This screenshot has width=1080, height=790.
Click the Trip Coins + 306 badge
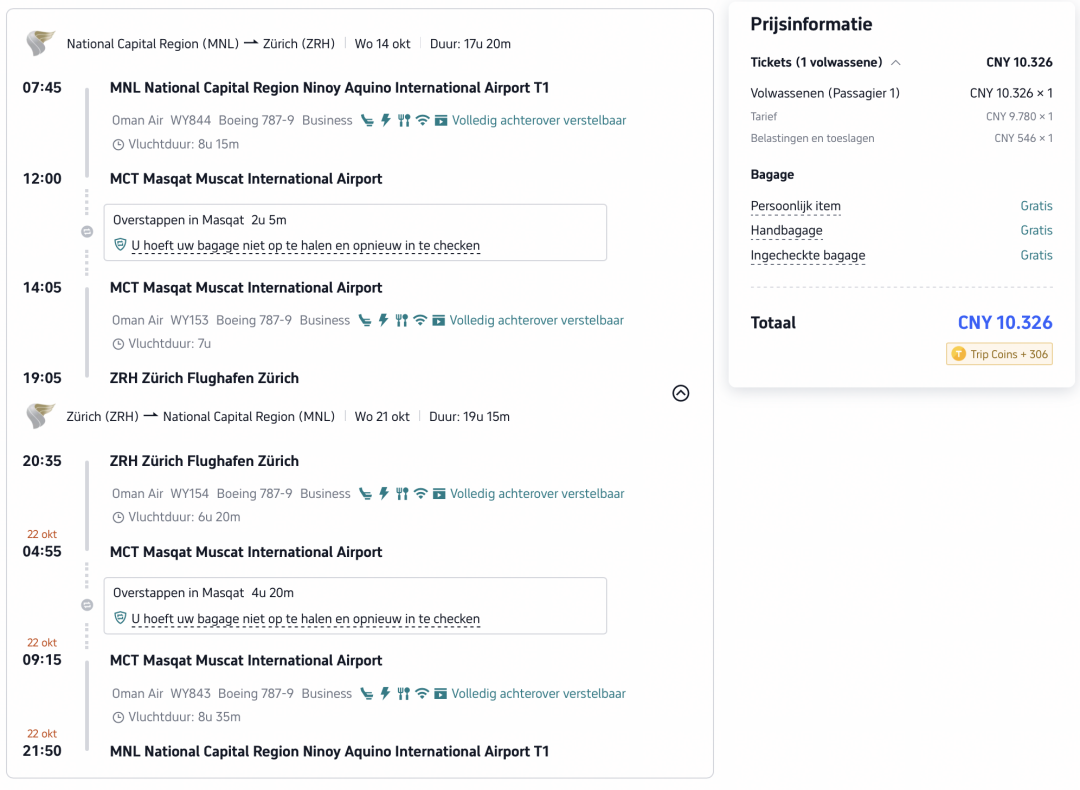click(x=999, y=354)
